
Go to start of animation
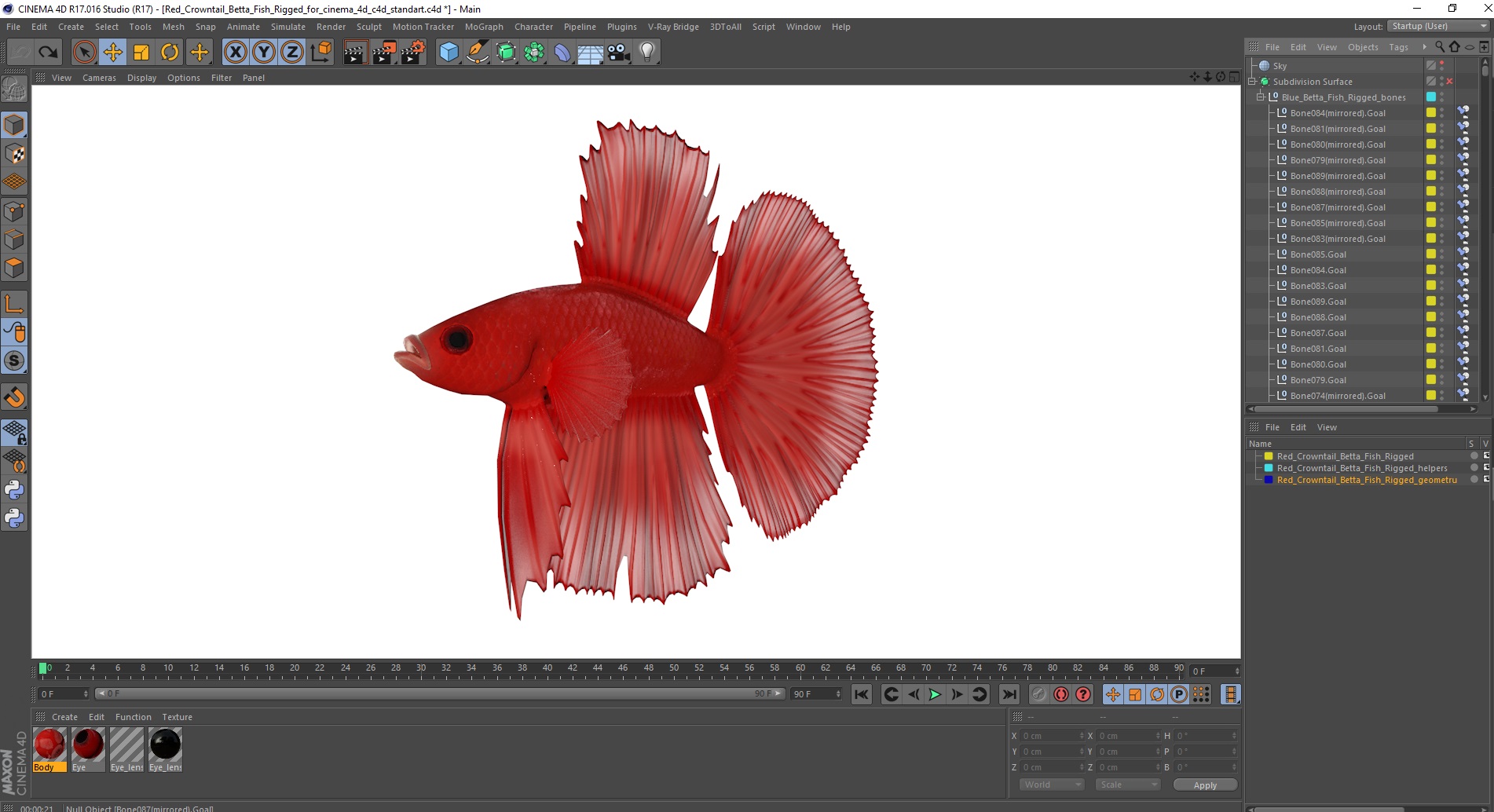(862, 694)
